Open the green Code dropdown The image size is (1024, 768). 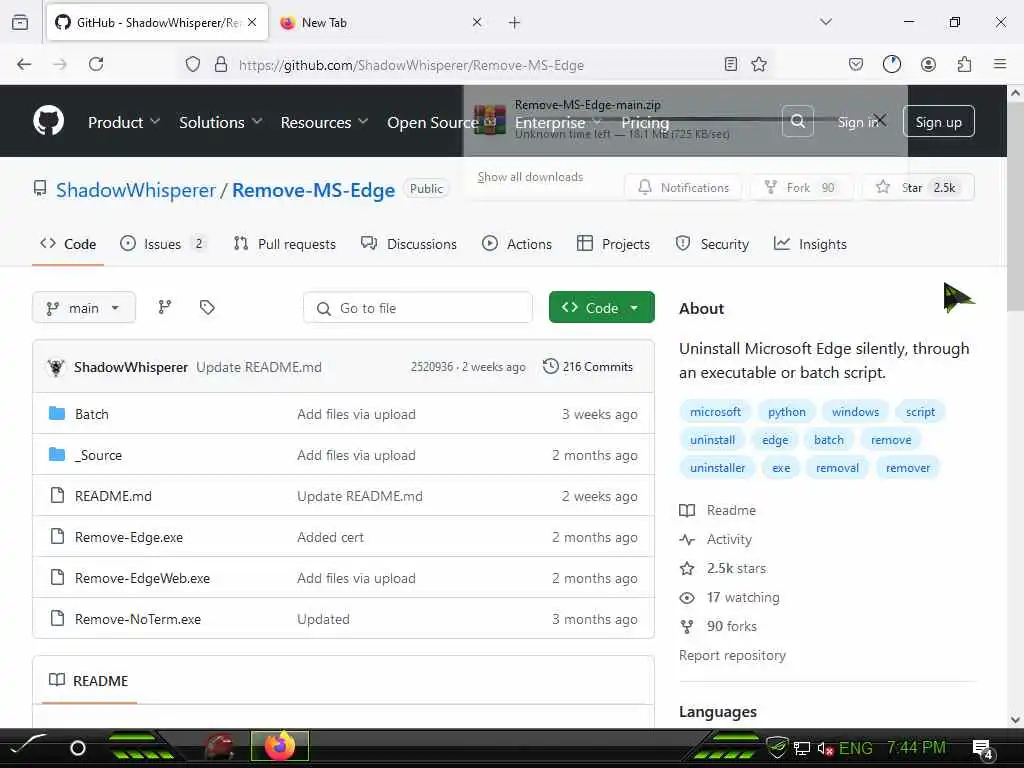tap(601, 308)
